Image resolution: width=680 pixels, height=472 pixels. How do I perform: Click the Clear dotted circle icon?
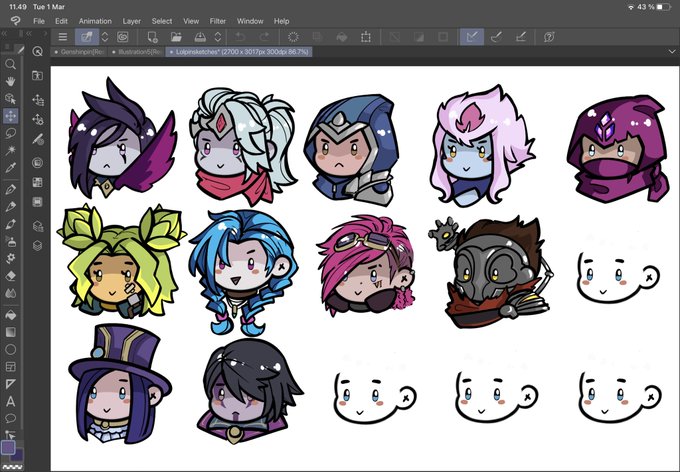click(293, 37)
